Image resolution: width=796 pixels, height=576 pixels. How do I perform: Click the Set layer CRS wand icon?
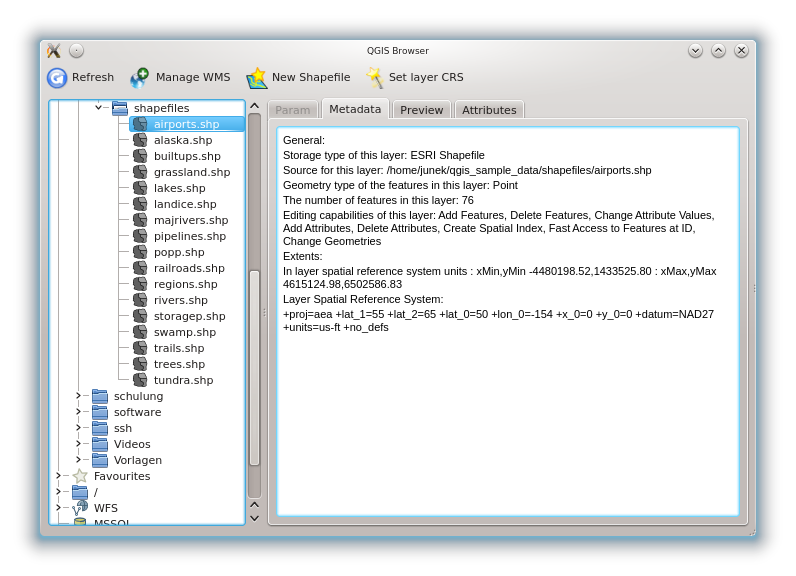coord(375,78)
